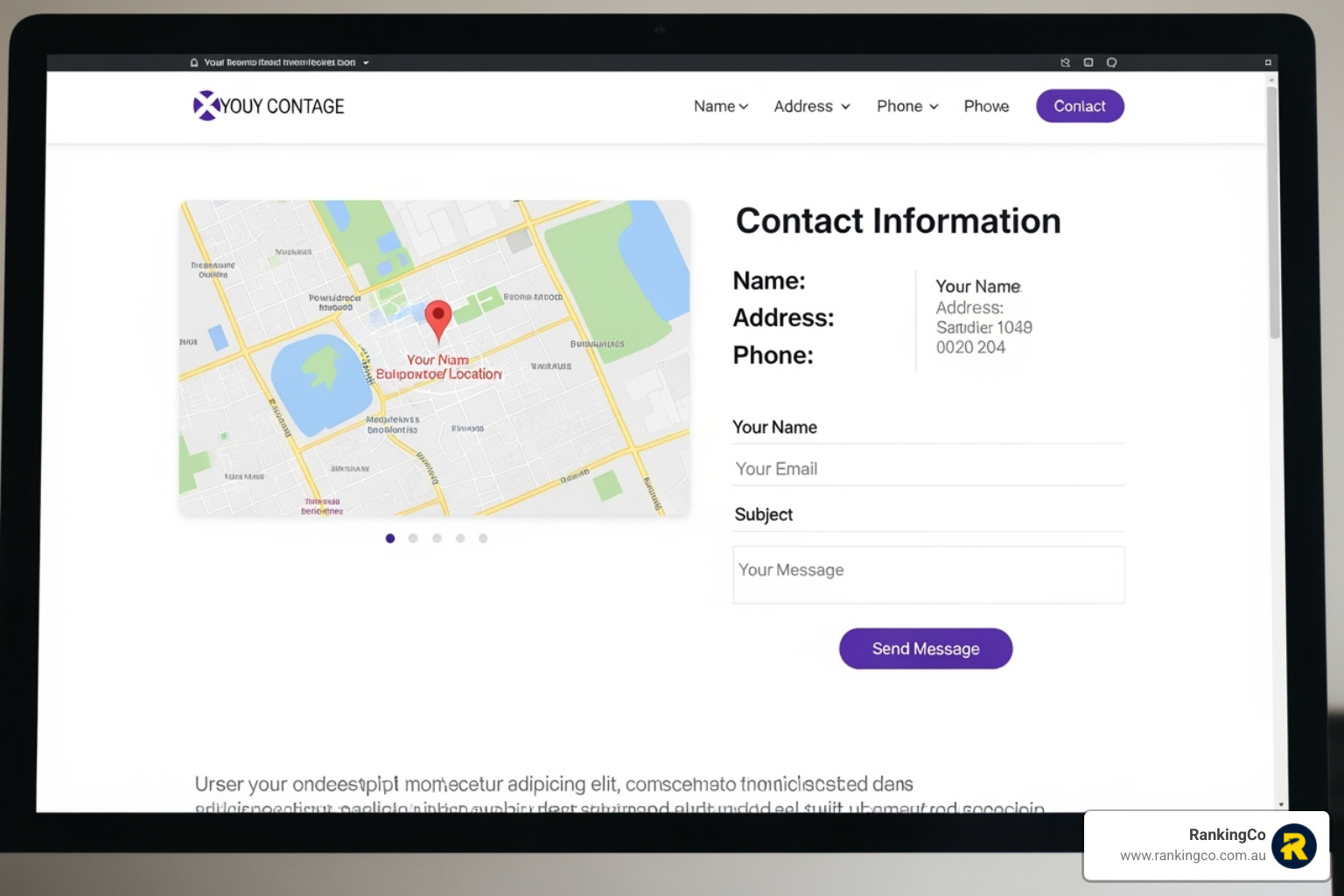Click the YOUY CONTAGE logo icon
This screenshot has width=1344, height=896.
[x=206, y=106]
